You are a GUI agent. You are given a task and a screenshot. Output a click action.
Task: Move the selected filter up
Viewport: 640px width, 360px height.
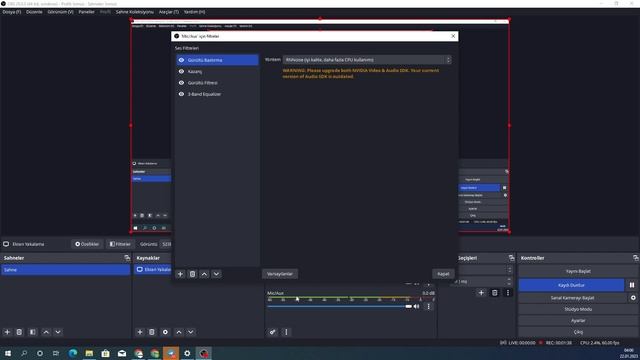(204, 274)
